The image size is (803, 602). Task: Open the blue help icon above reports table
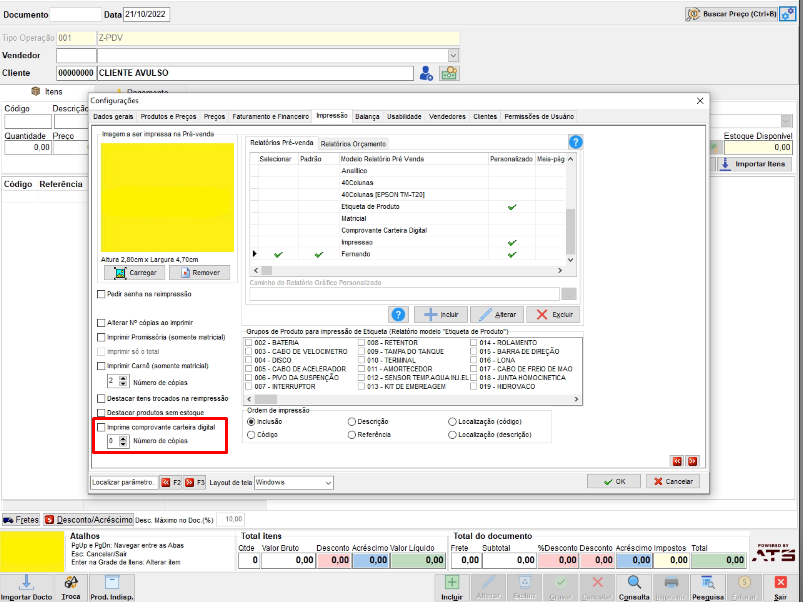coord(575,142)
